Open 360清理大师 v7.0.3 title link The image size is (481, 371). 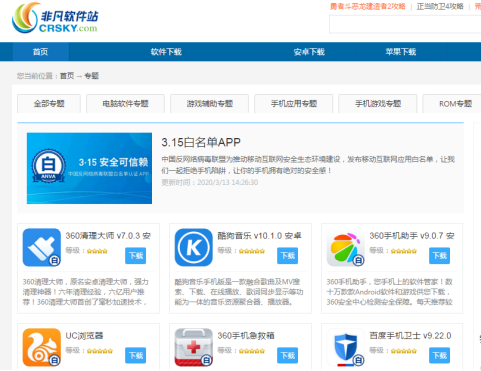108,236
